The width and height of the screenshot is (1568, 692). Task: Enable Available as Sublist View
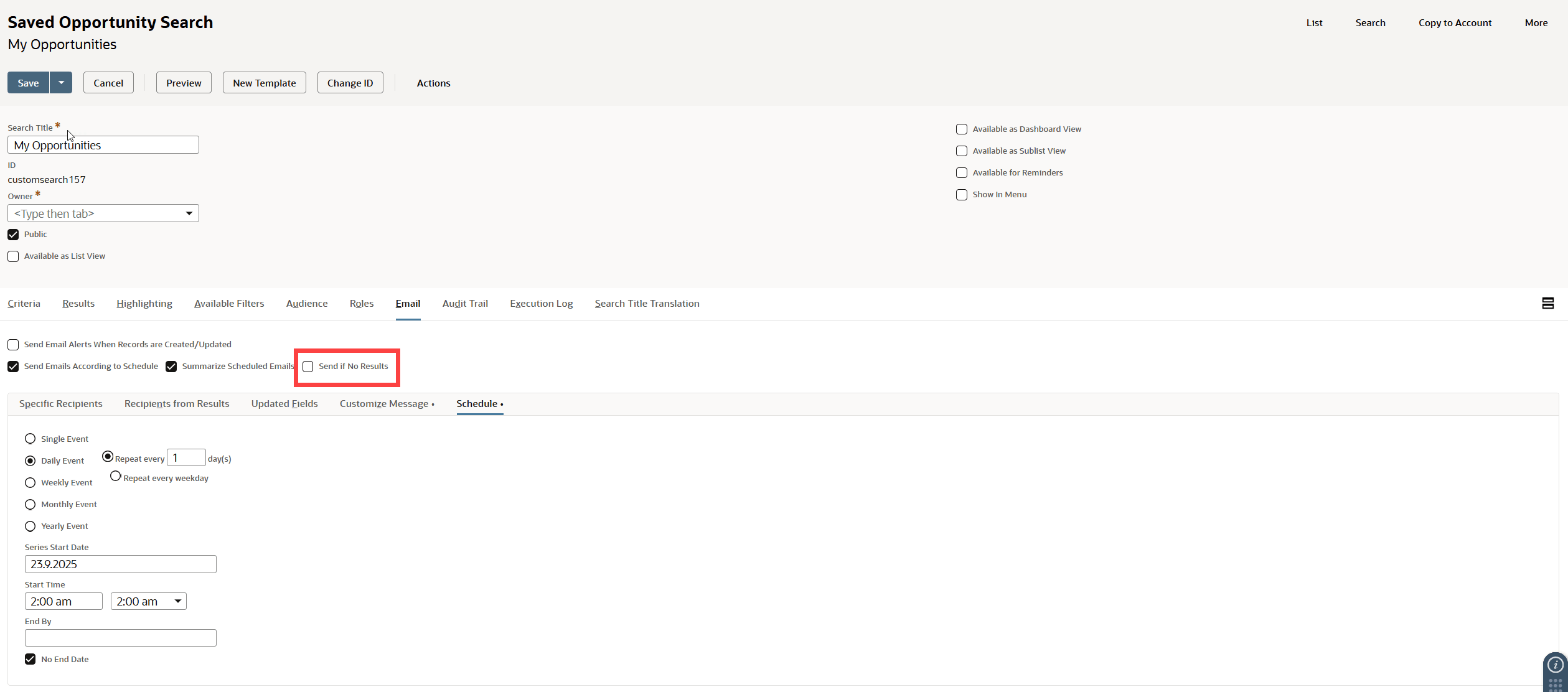pos(962,151)
